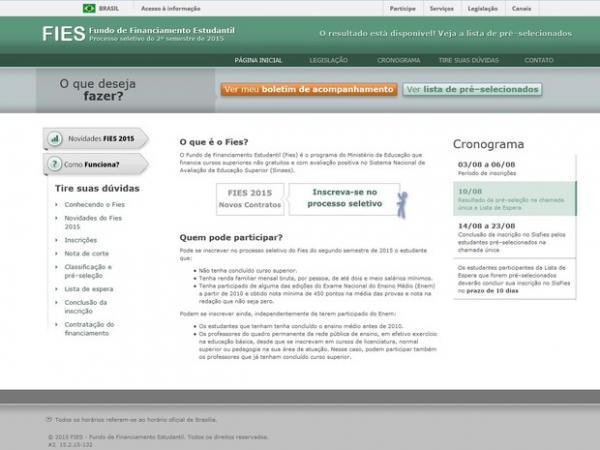Screen dimensions: 600x450
Task: Click the chart icon beside Novidades FIES 2015
Action: pos(55,139)
